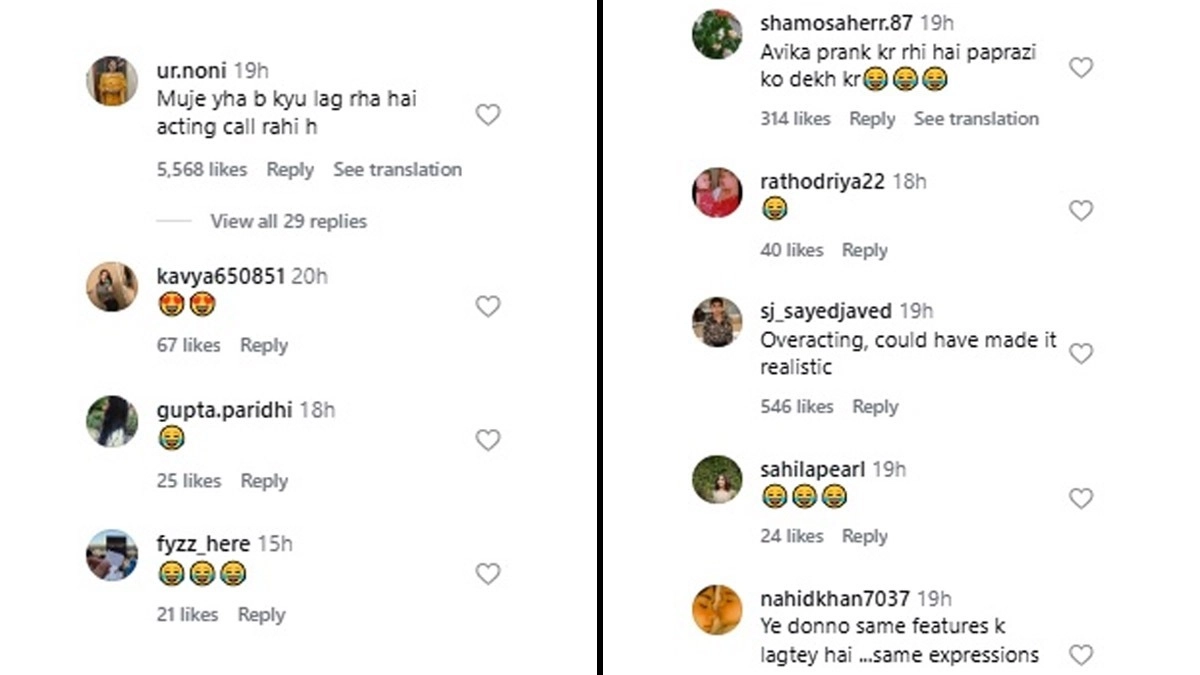View 5,568 likes on ur.noni's comment

pyautogui.click(x=202, y=170)
